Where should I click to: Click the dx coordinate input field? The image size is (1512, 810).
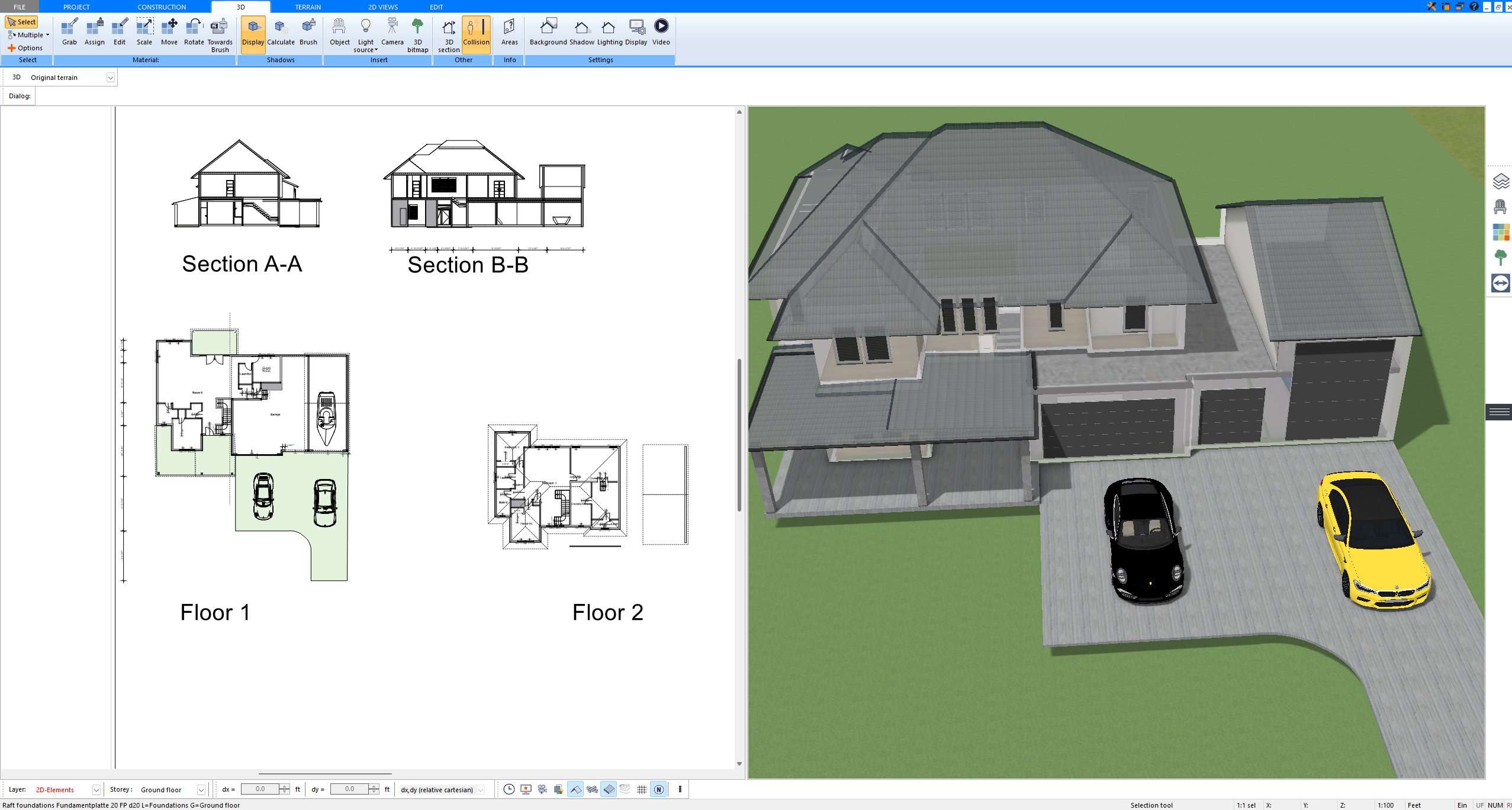coord(260,789)
